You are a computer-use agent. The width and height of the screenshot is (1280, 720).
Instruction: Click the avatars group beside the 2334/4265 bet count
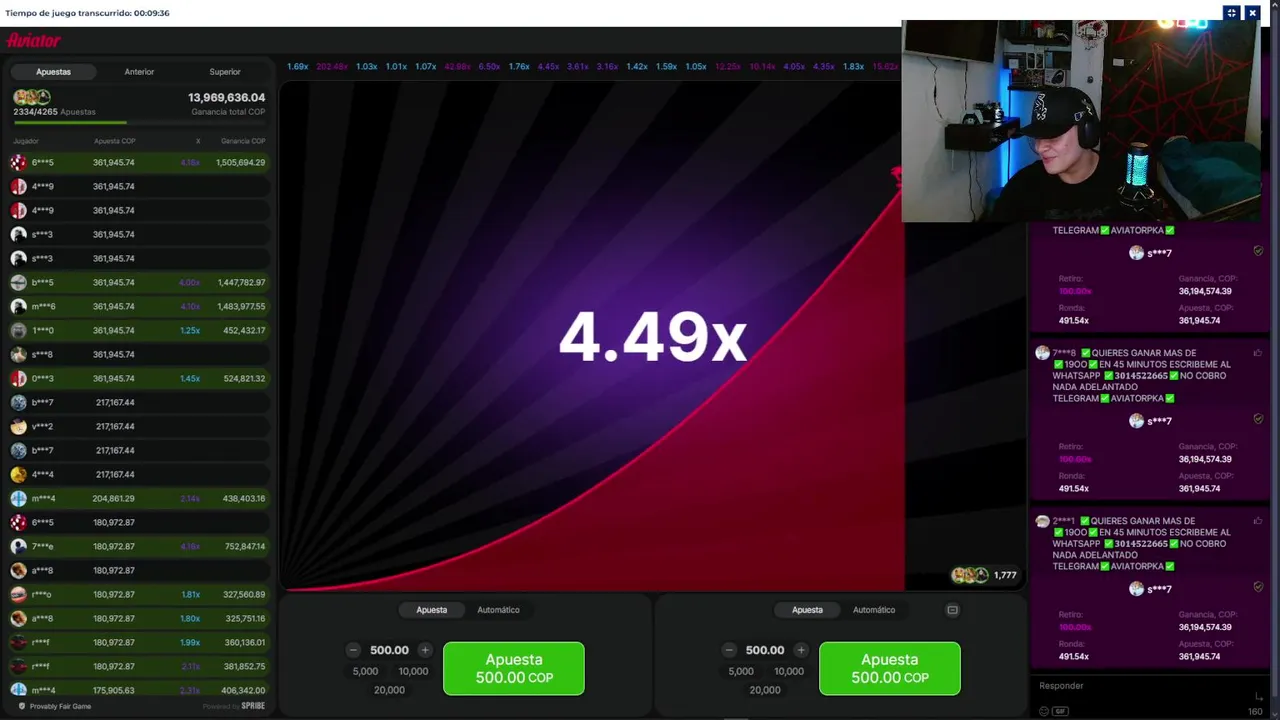[x=31, y=97]
